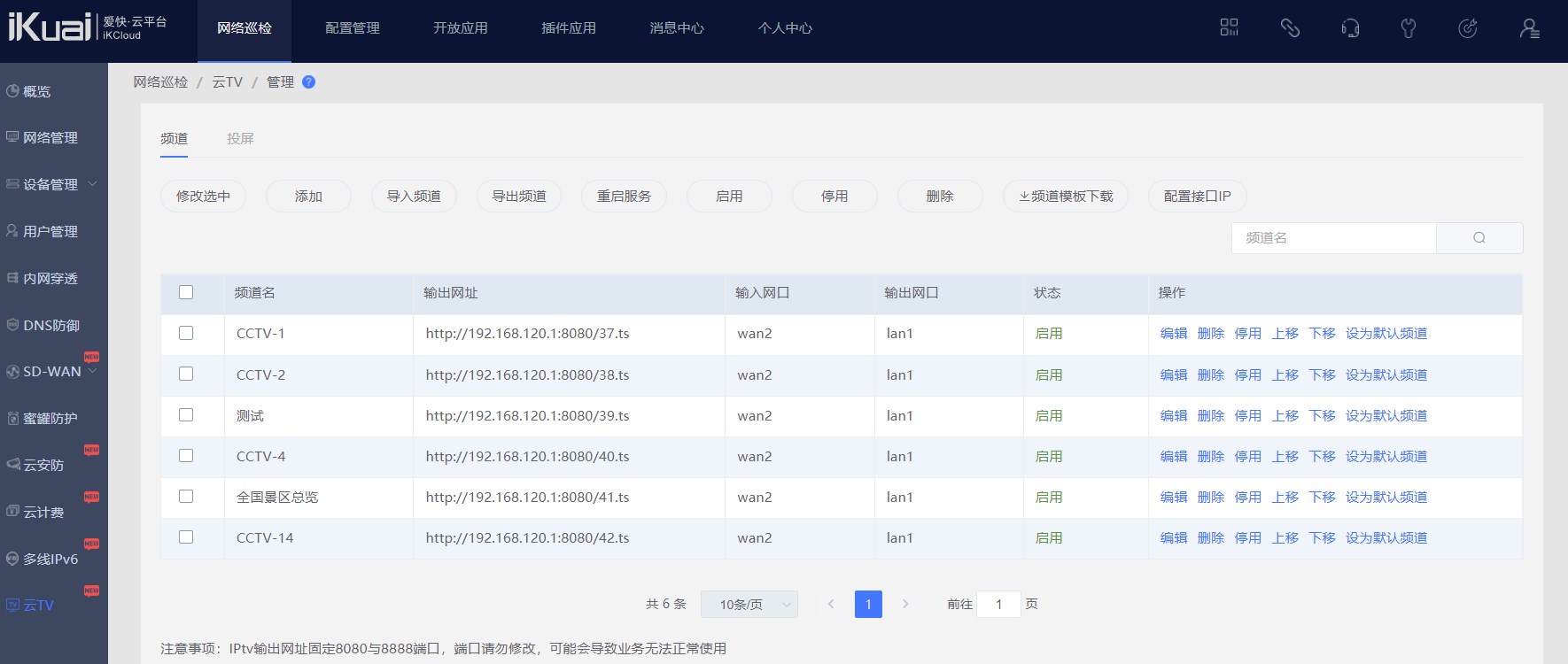Click the link chain icon in header

[x=1290, y=27]
